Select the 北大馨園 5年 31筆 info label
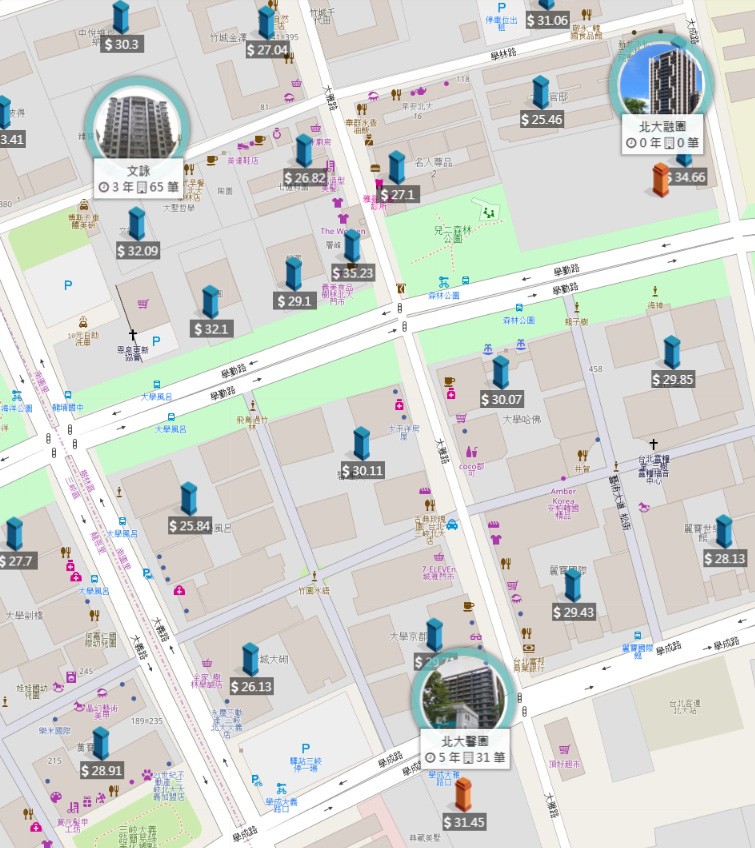The width and height of the screenshot is (755, 848). coord(465,750)
